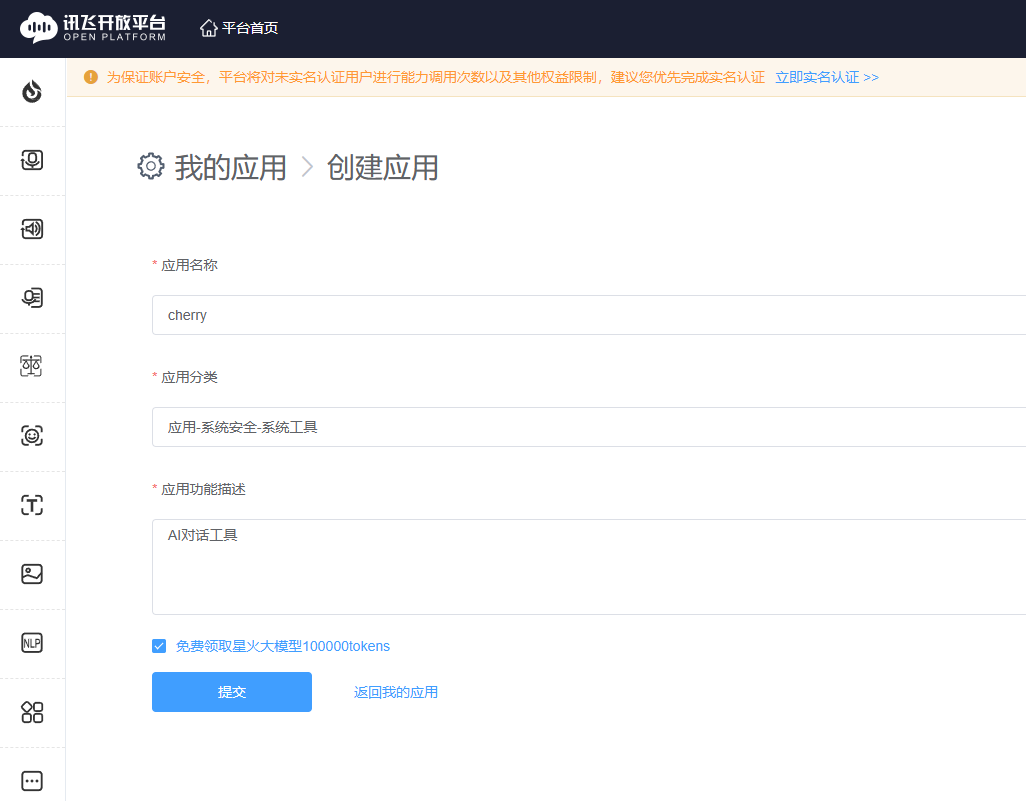The image size is (1026, 801).
Task: Click the flame icon in the sidebar
Action: 32,91
